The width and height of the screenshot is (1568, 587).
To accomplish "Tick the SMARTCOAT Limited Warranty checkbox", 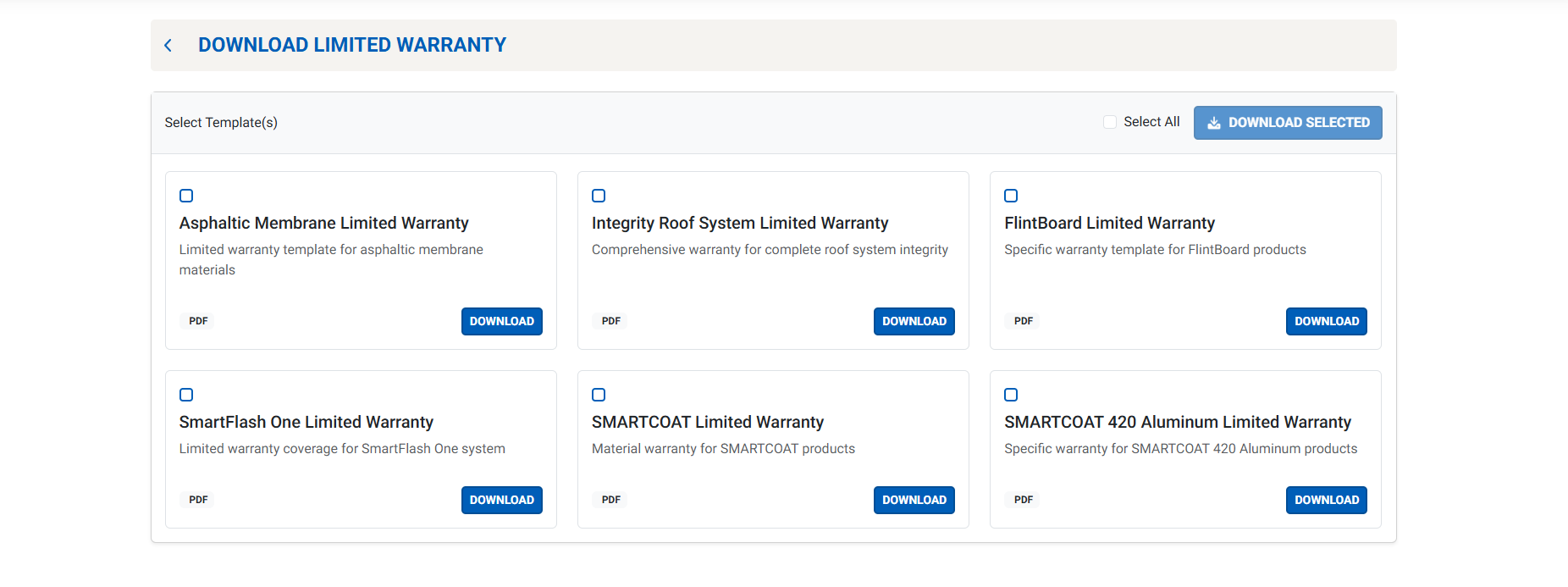I will pos(599,395).
